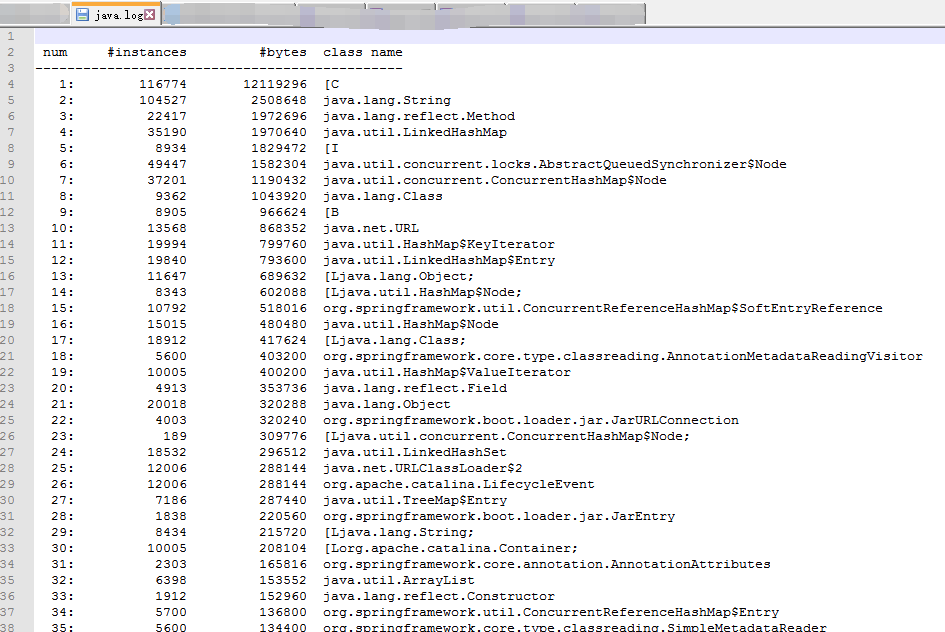Viewport: 945px width, 632px height.
Task: Click 'java.net.URL' in row 10
Action: coord(371,228)
